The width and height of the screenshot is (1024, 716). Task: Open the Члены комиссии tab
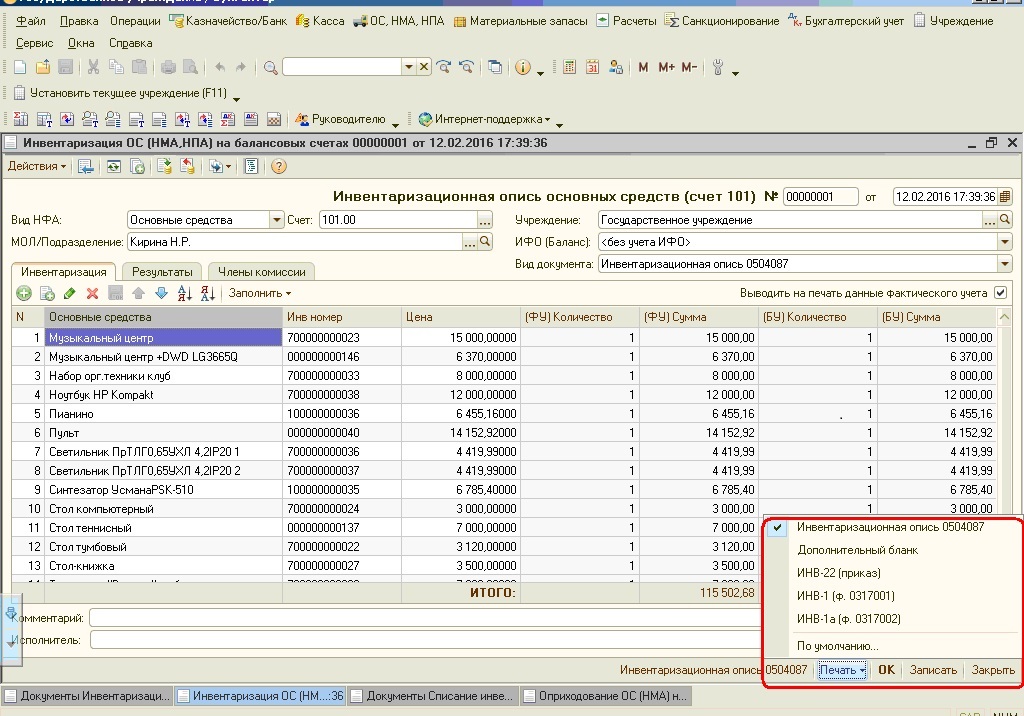[261, 271]
